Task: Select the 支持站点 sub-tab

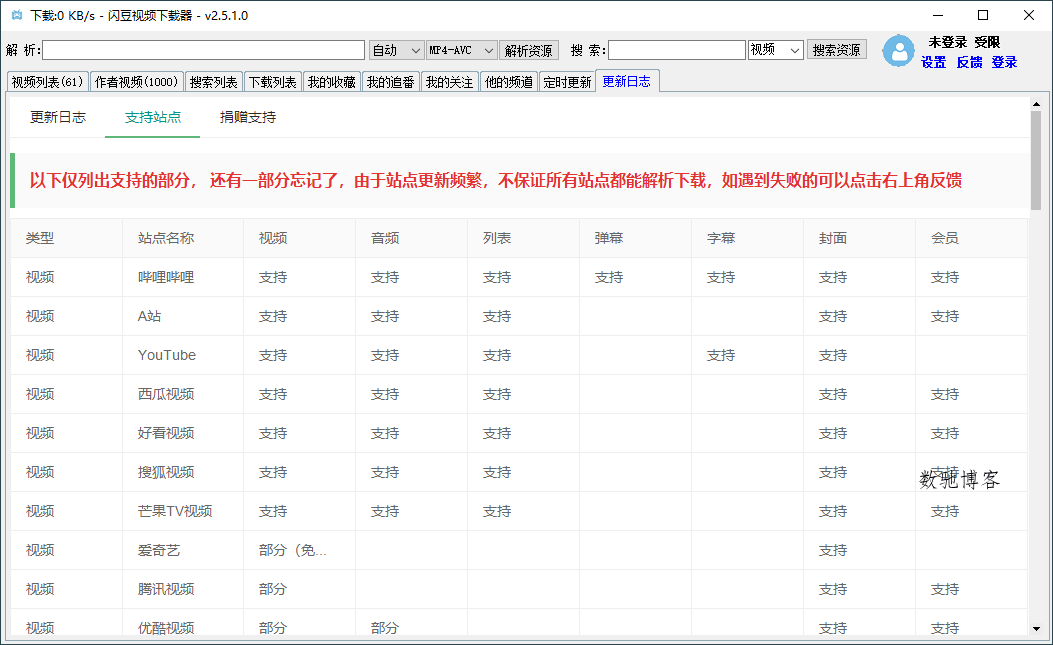Action: 152,117
